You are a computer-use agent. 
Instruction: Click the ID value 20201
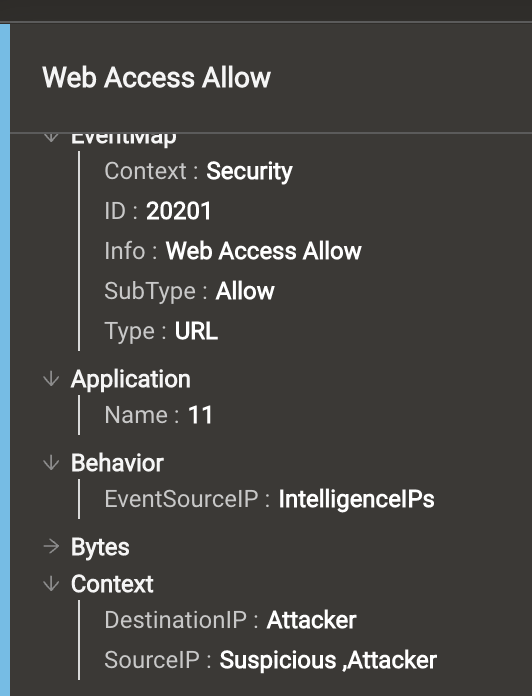(x=178, y=211)
